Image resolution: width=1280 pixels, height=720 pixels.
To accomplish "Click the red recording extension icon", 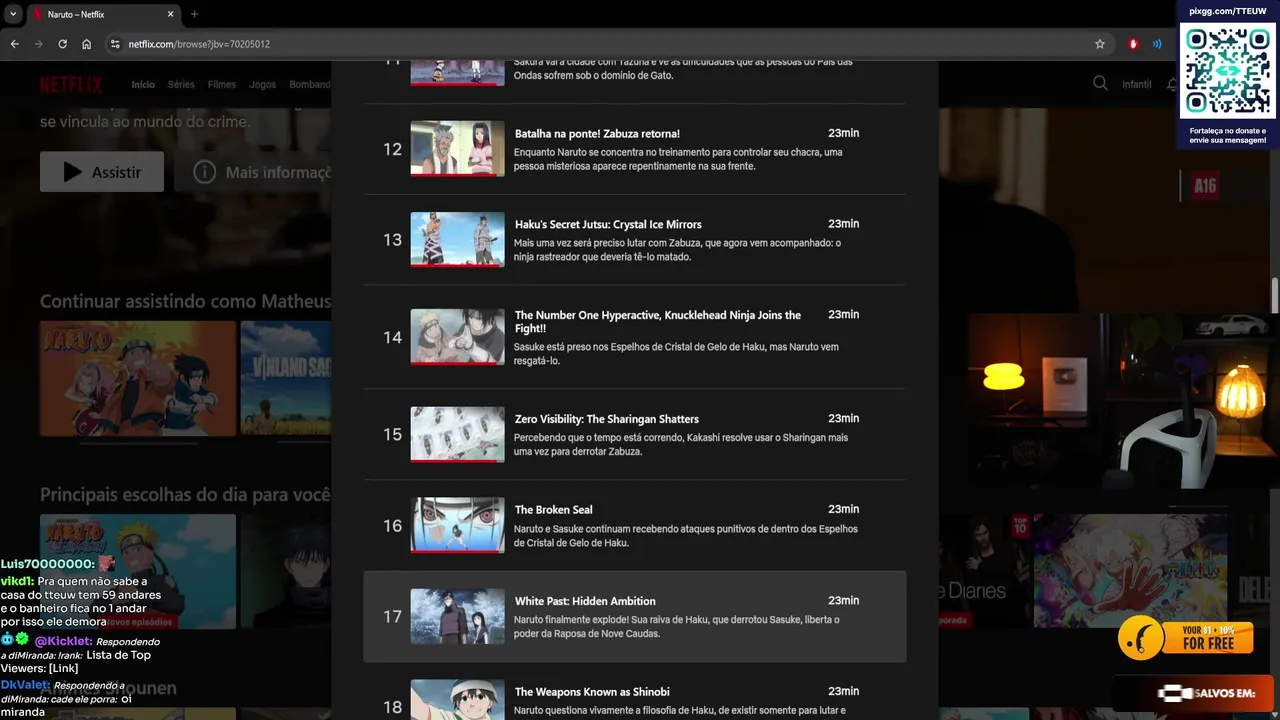I will click(1133, 44).
